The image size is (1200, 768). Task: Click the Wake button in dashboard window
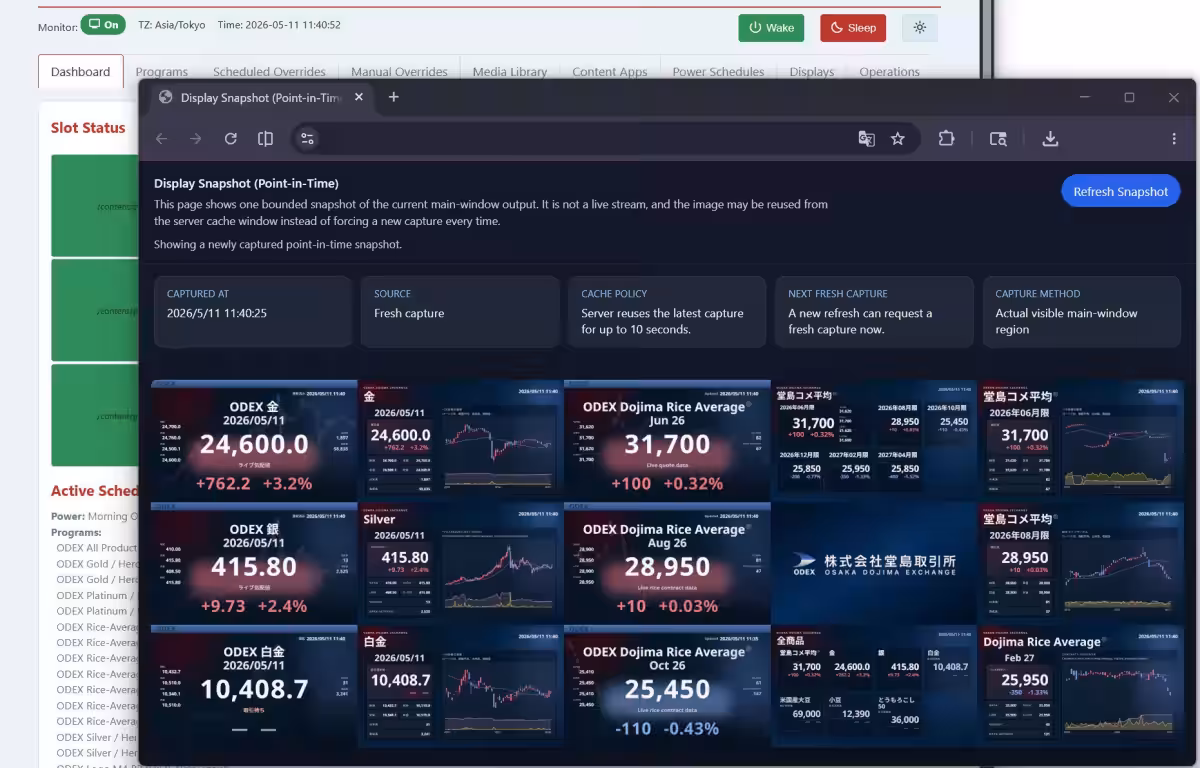(771, 28)
